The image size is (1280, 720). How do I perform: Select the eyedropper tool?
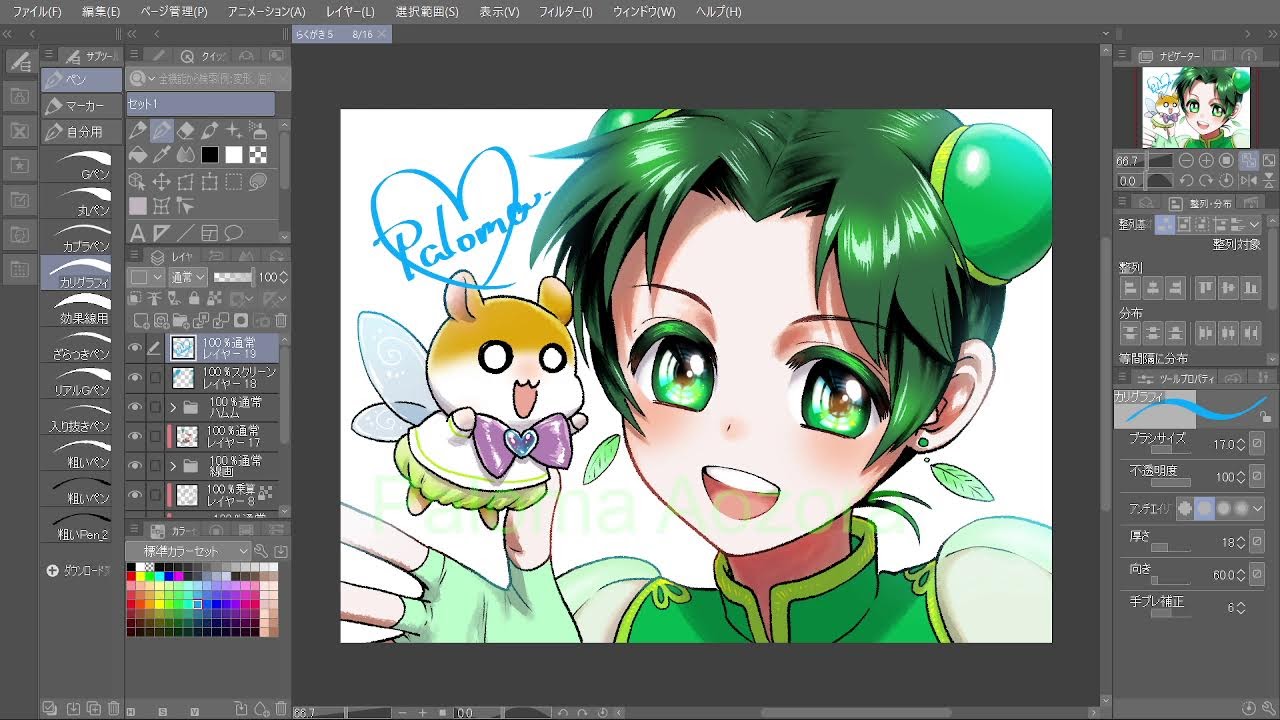coord(162,154)
